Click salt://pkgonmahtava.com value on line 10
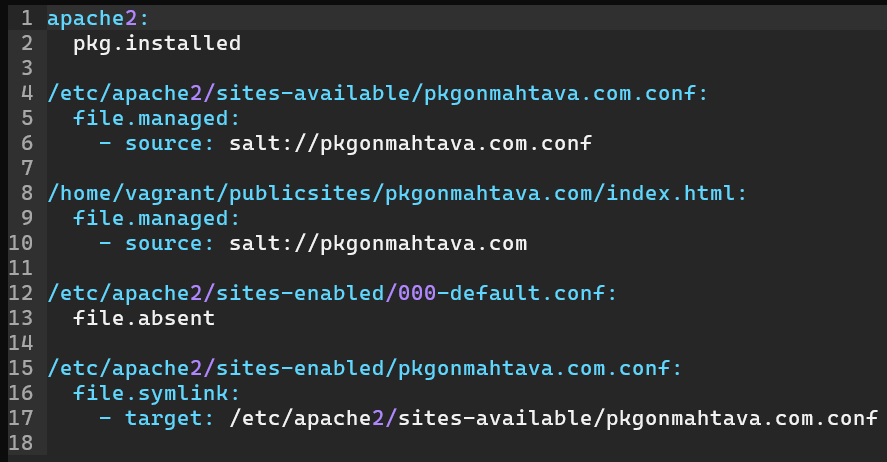The height and width of the screenshot is (462, 887). click(378, 242)
